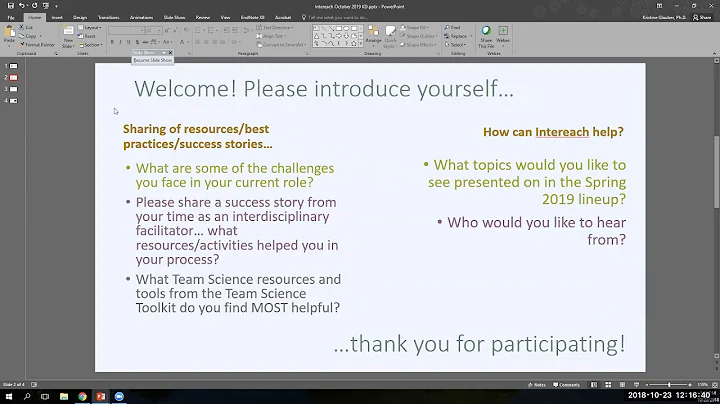
Task: Open the Font name combo box
Action: (x=126, y=30)
